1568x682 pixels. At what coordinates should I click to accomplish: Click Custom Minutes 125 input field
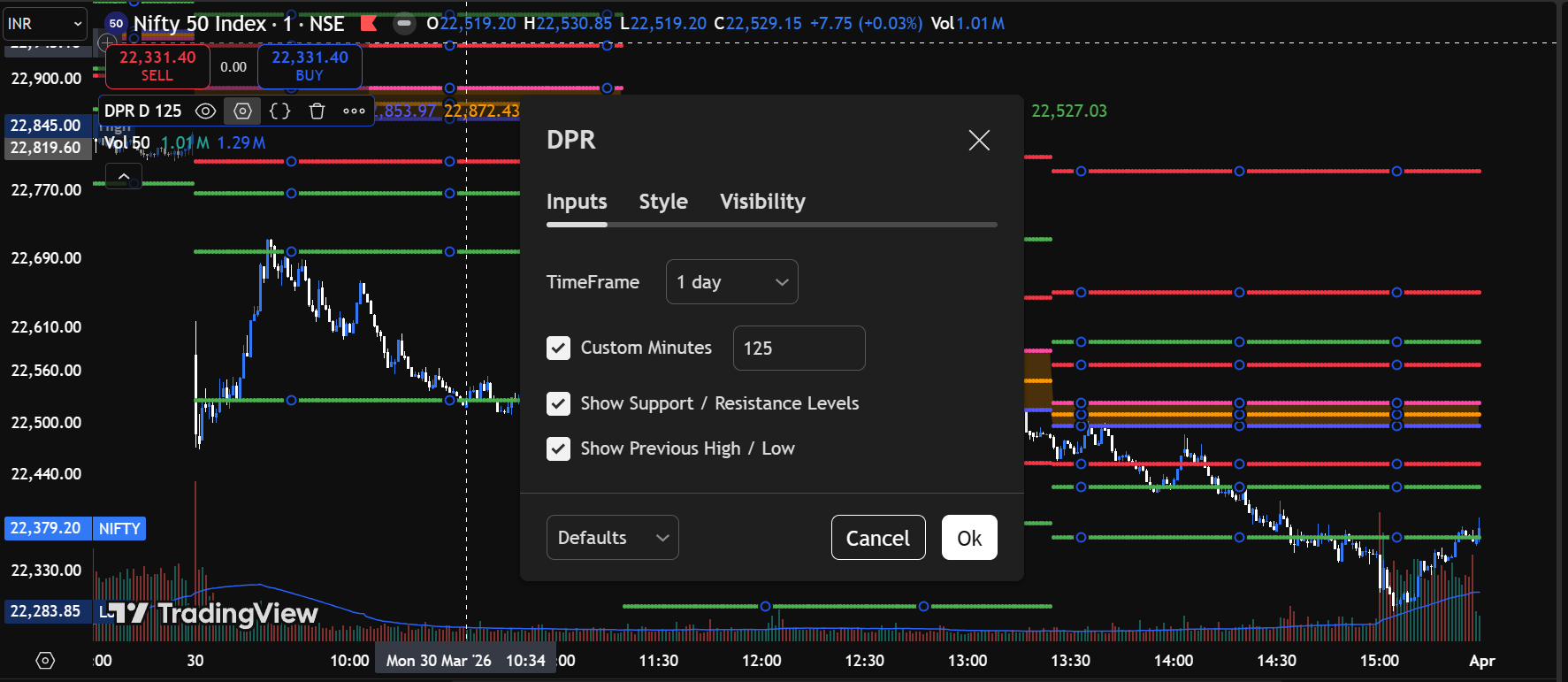799,349
